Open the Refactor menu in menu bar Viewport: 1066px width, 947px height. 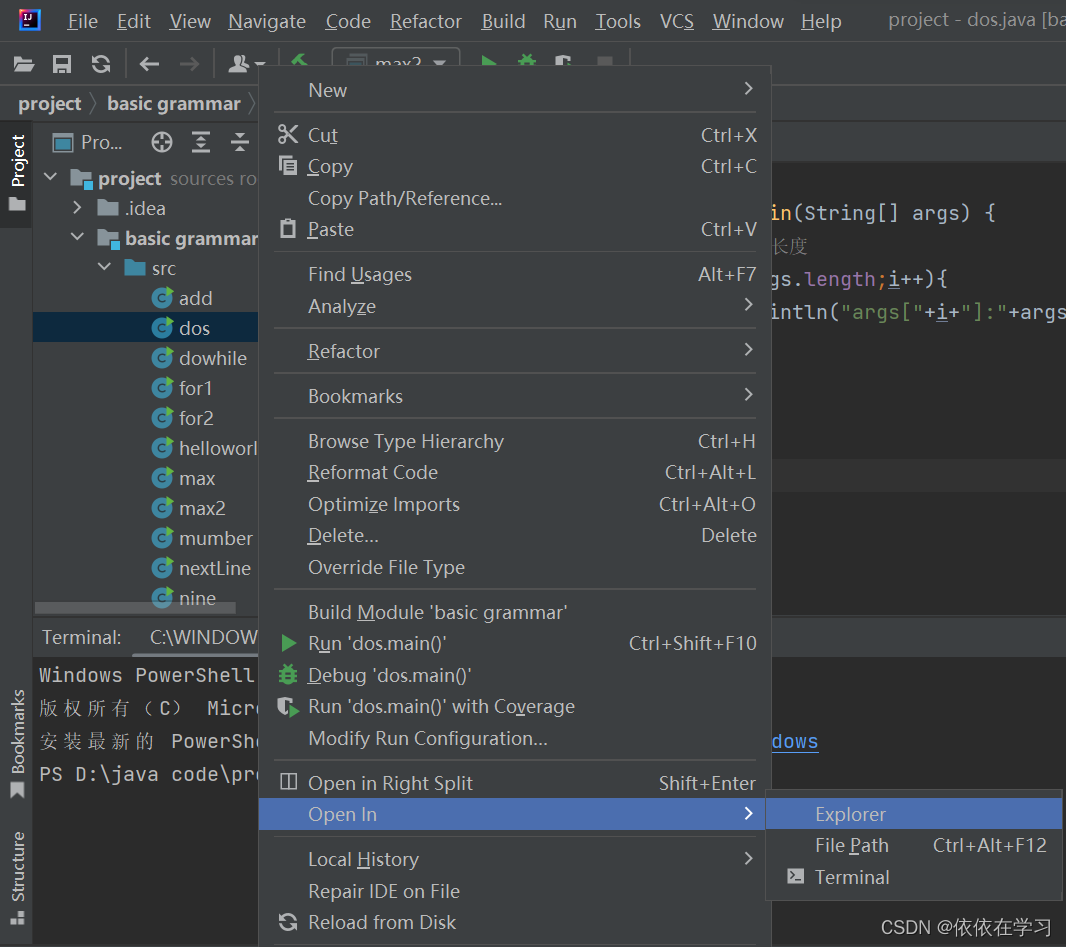click(426, 22)
